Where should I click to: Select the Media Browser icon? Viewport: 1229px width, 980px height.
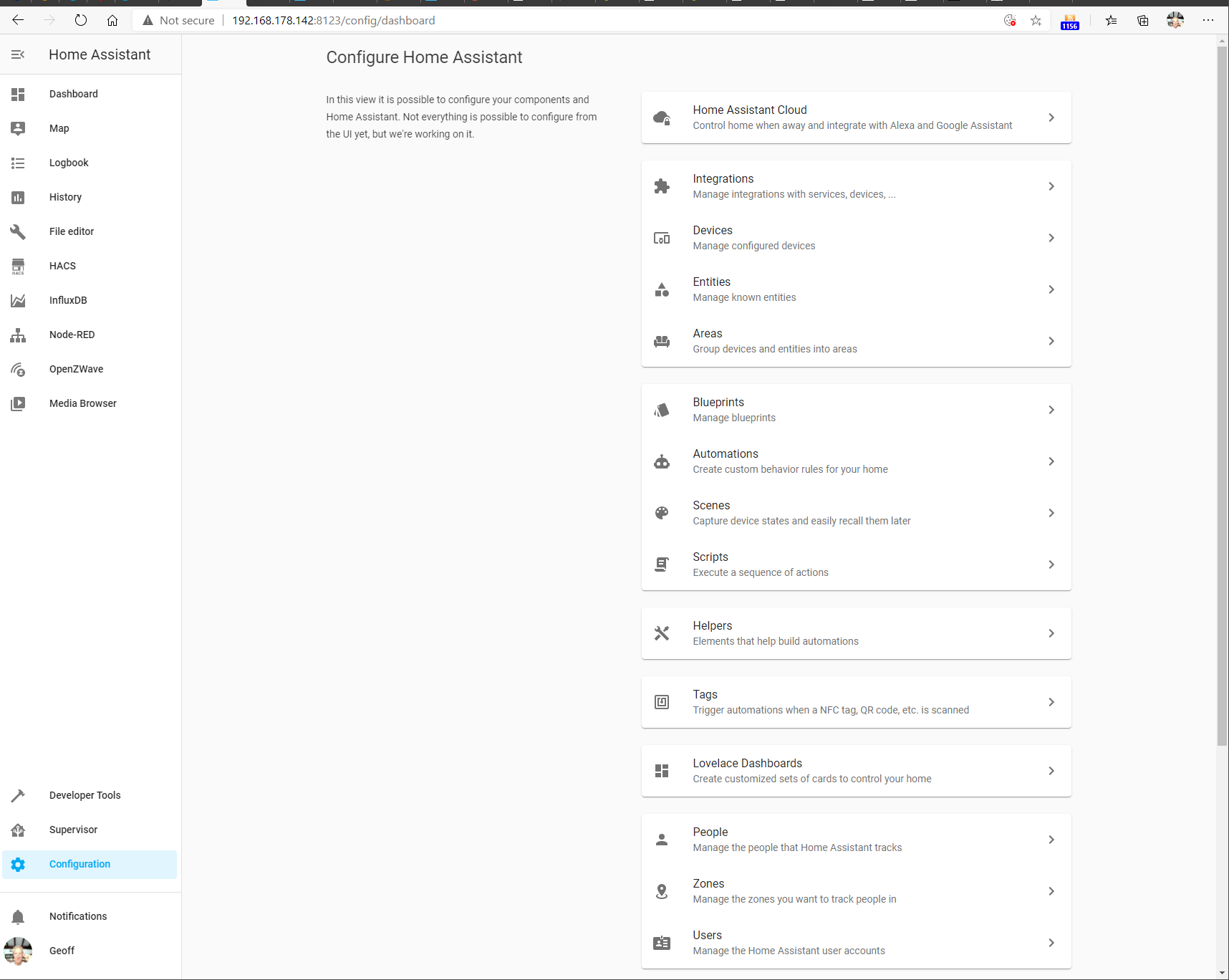tap(18, 403)
